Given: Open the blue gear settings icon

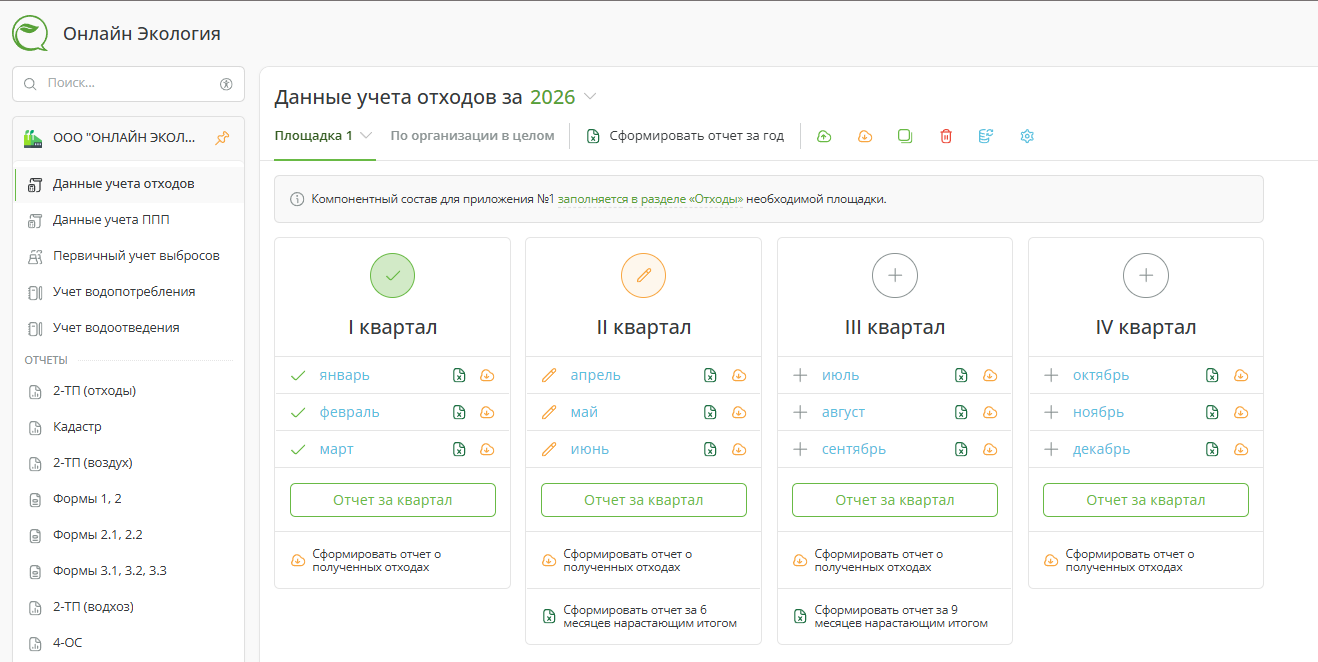Looking at the screenshot, I should (1026, 136).
